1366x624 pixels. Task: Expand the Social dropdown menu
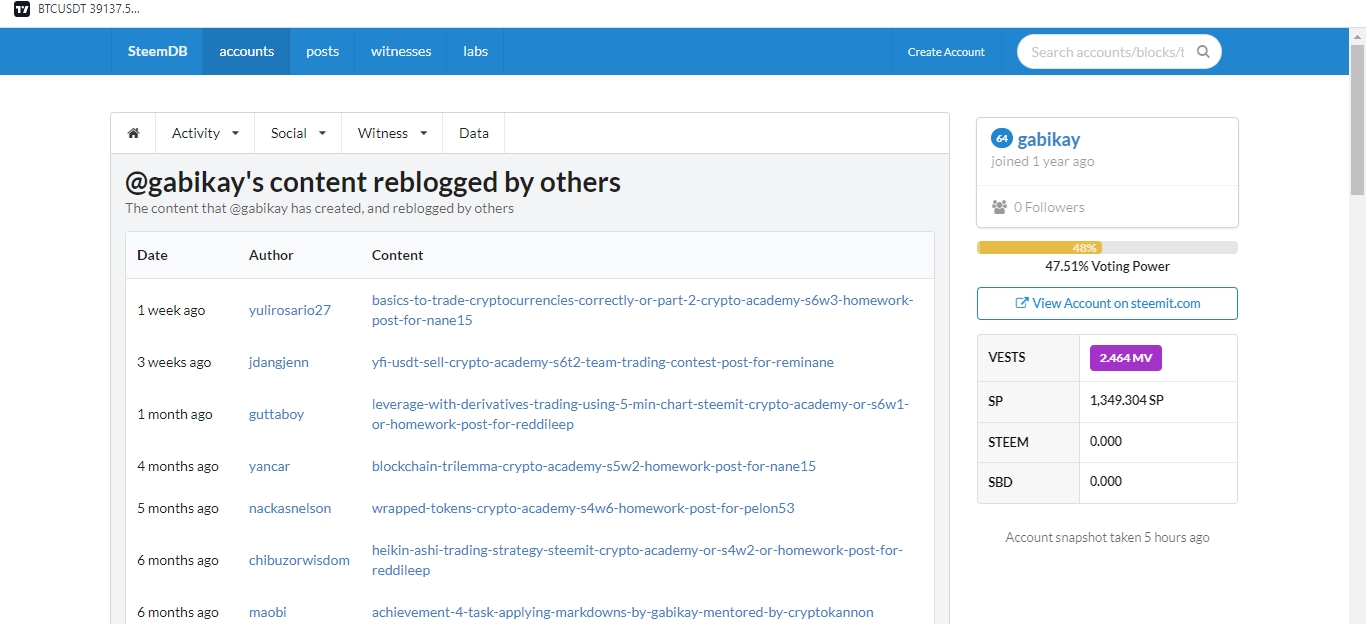click(x=298, y=133)
